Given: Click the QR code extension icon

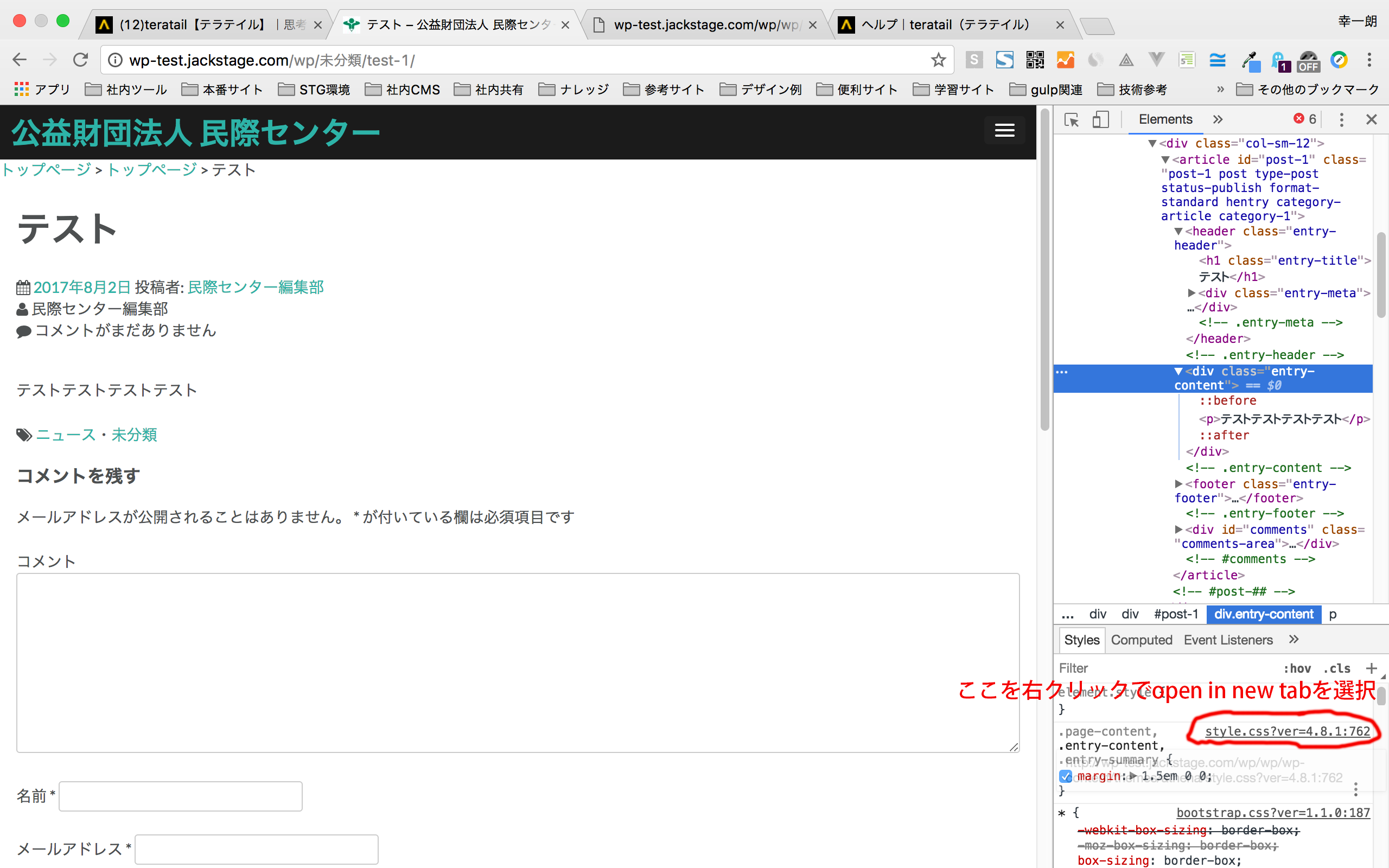Looking at the screenshot, I should pyautogui.click(x=1035, y=60).
